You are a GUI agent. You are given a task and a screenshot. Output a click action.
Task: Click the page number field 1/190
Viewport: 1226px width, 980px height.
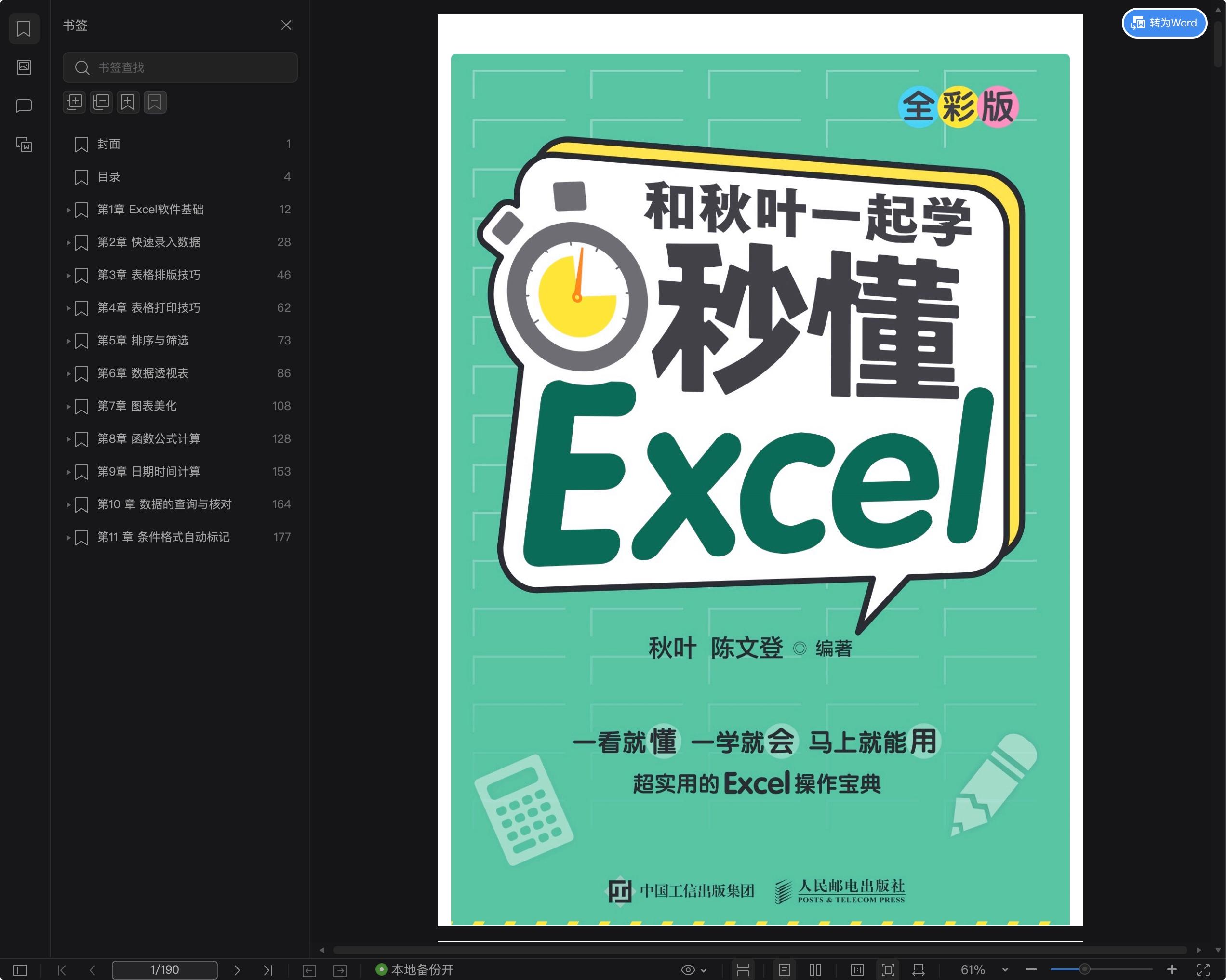point(164,970)
